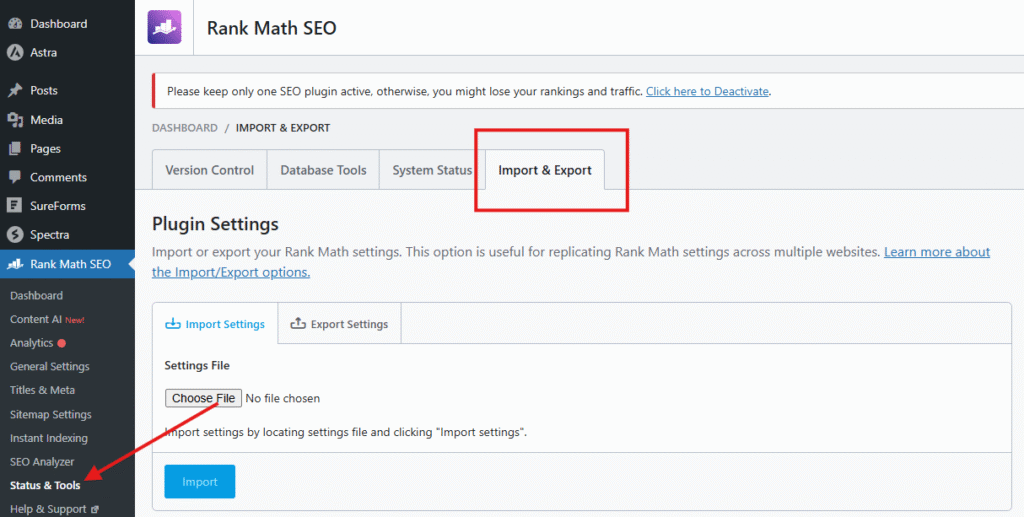The width and height of the screenshot is (1024, 517).
Task: Open Sitemap Settings submenu item
Action: point(51,415)
